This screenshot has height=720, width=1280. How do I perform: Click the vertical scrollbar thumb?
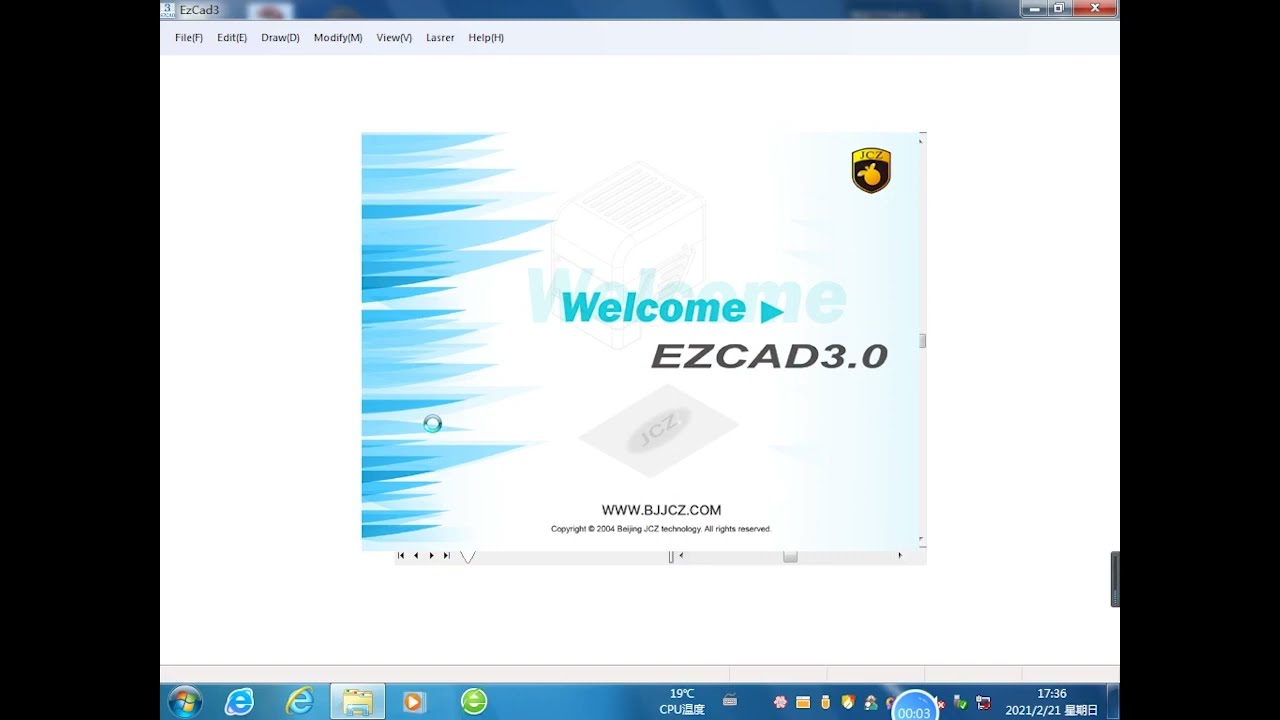point(922,341)
